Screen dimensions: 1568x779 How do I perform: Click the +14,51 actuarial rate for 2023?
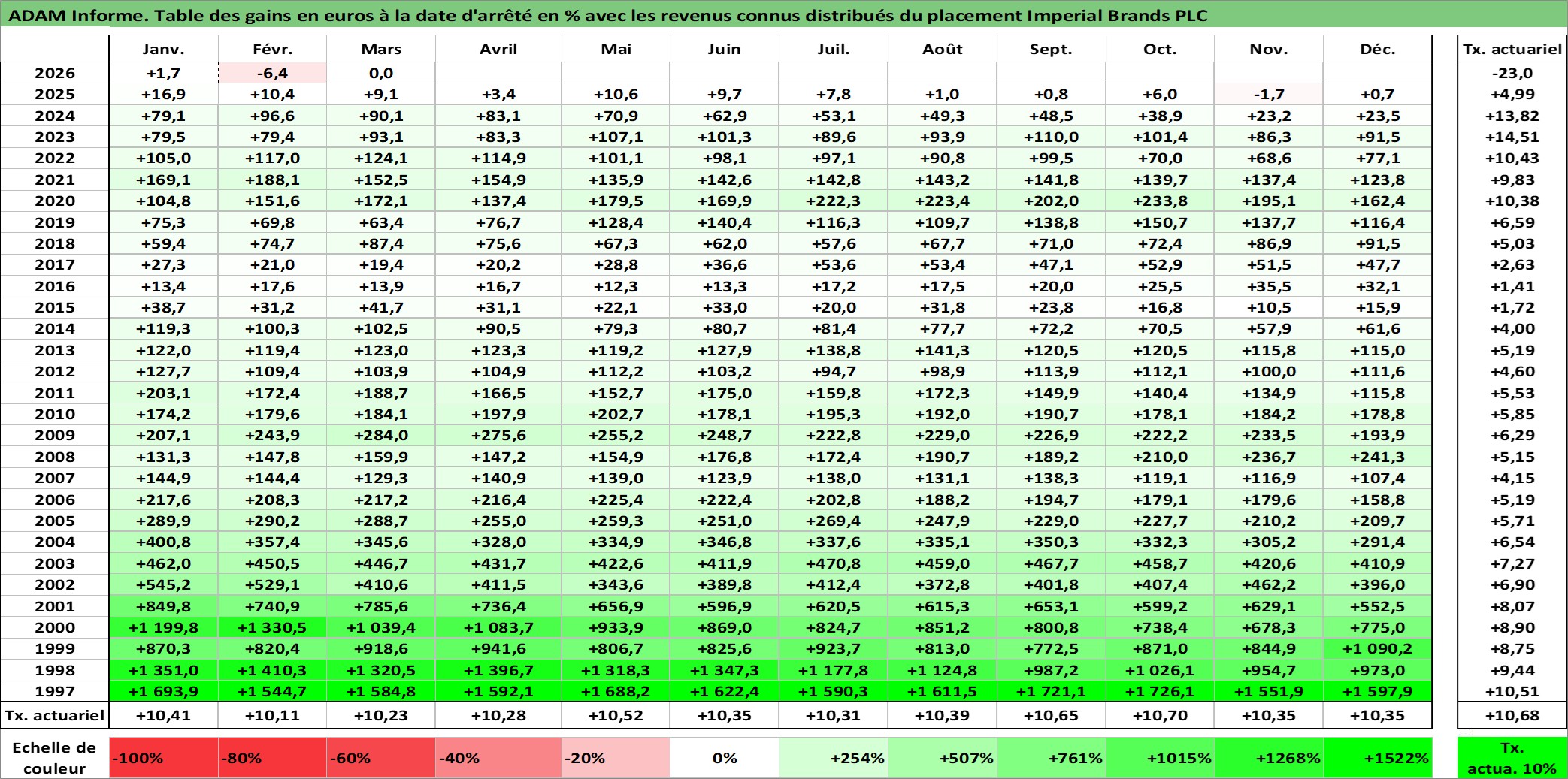pyautogui.click(x=1512, y=137)
